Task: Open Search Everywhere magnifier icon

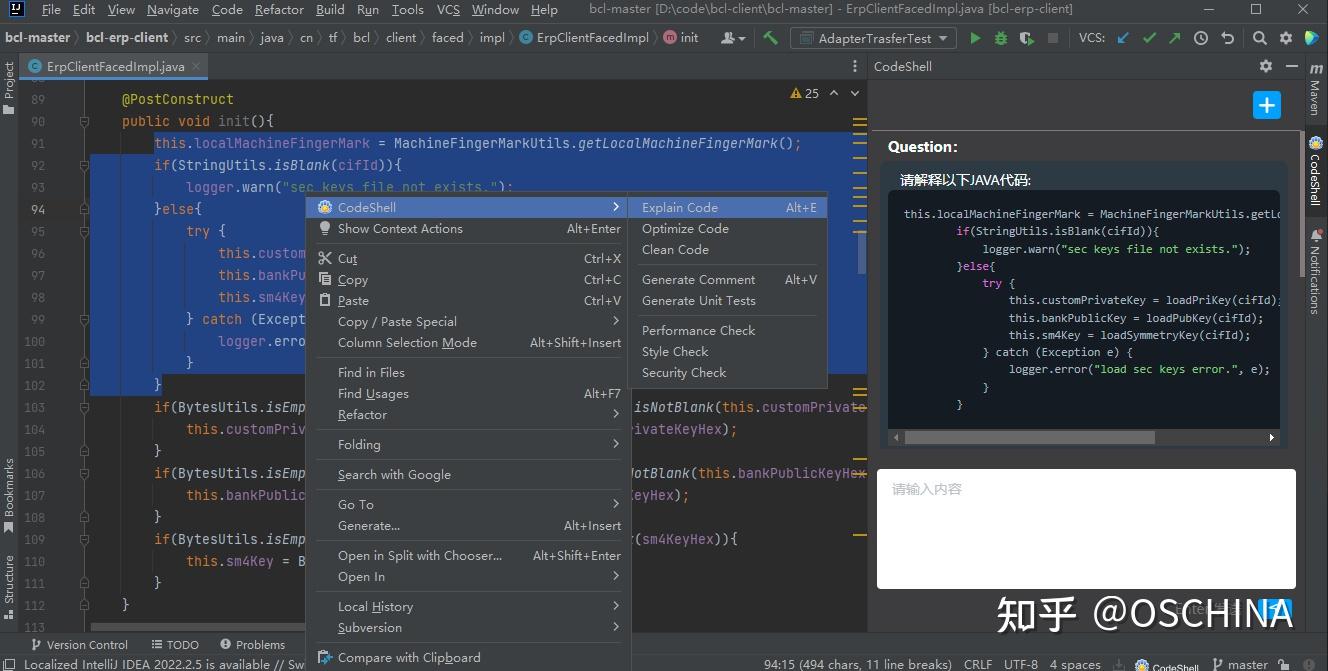Action: click(x=1259, y=38)
